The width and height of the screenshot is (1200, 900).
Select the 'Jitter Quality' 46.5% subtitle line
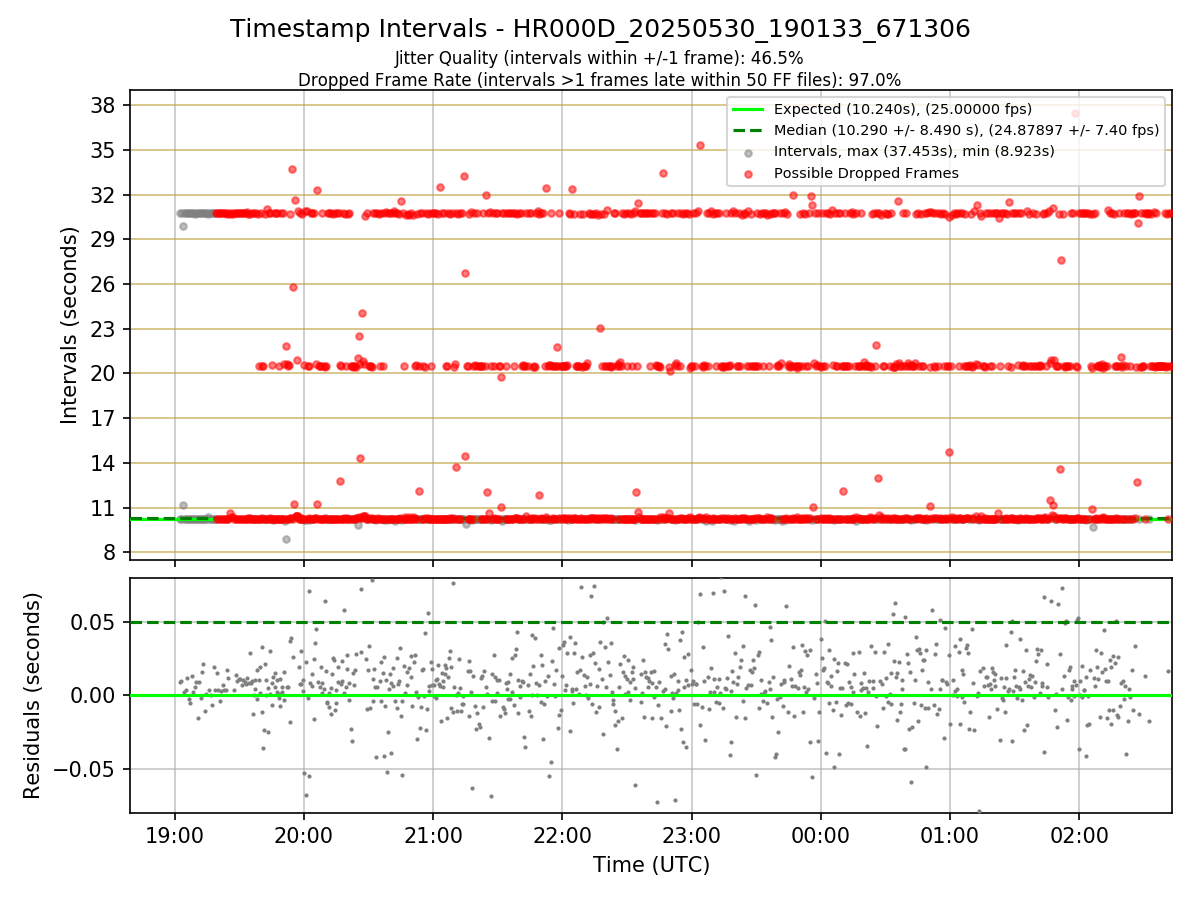599,58
